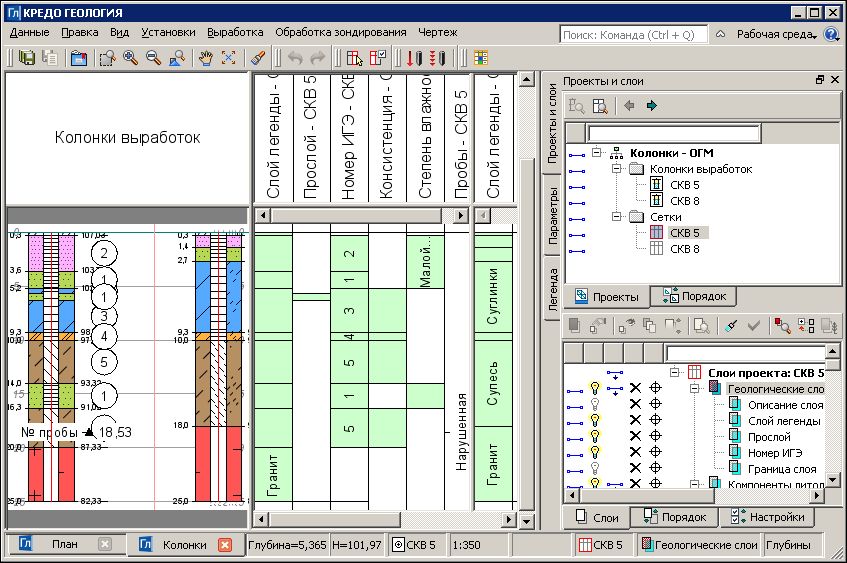Click the save-all floppy disks toolbar icon
The image size is (847, 563).
pyautogui.click(x=27, y=58)
